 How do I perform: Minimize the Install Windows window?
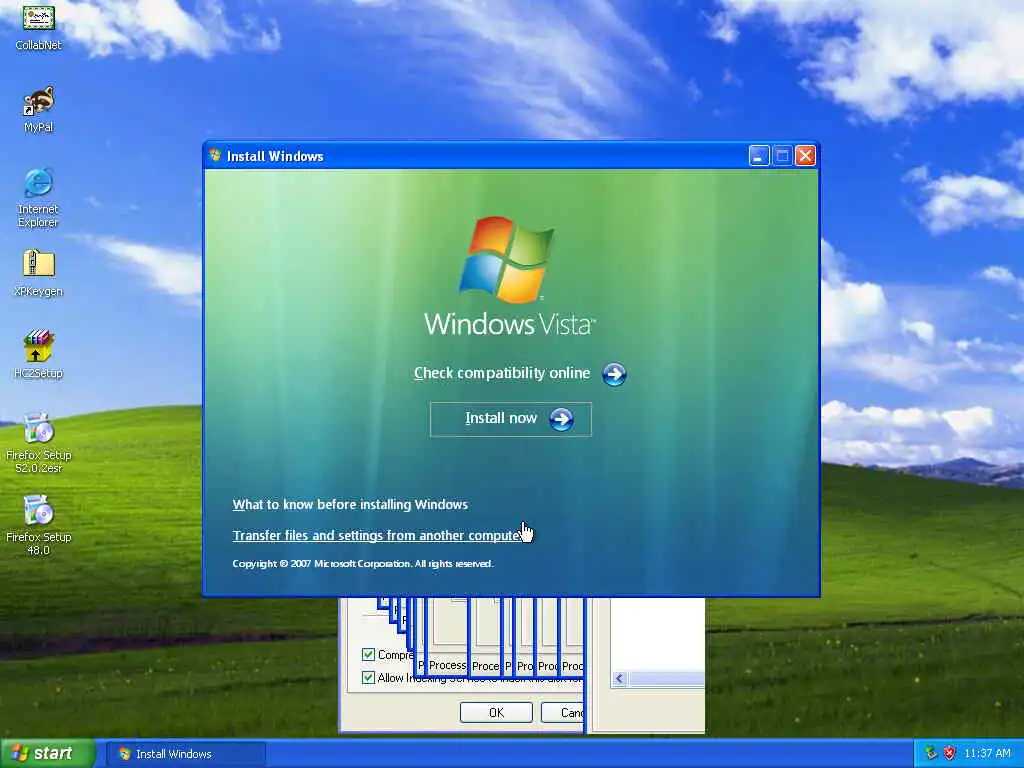[x=759, y=155]
